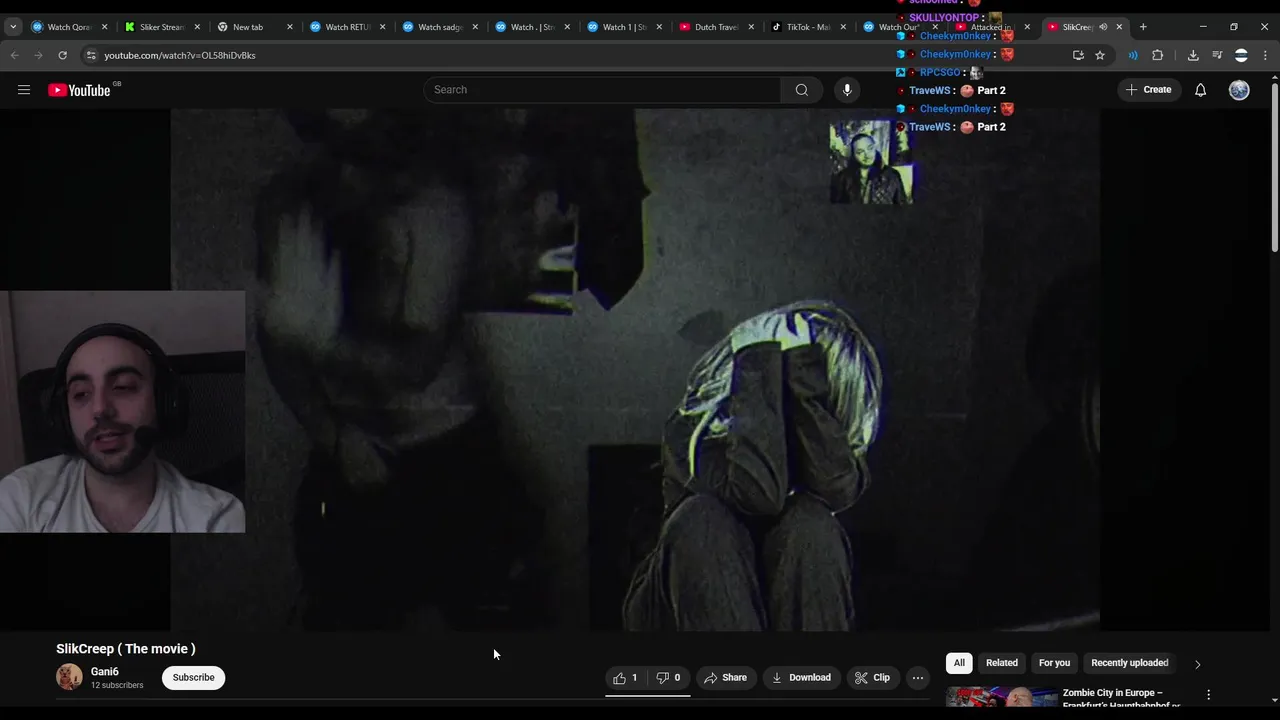Open more actions ellipsis under video

(x=917, y=678)
